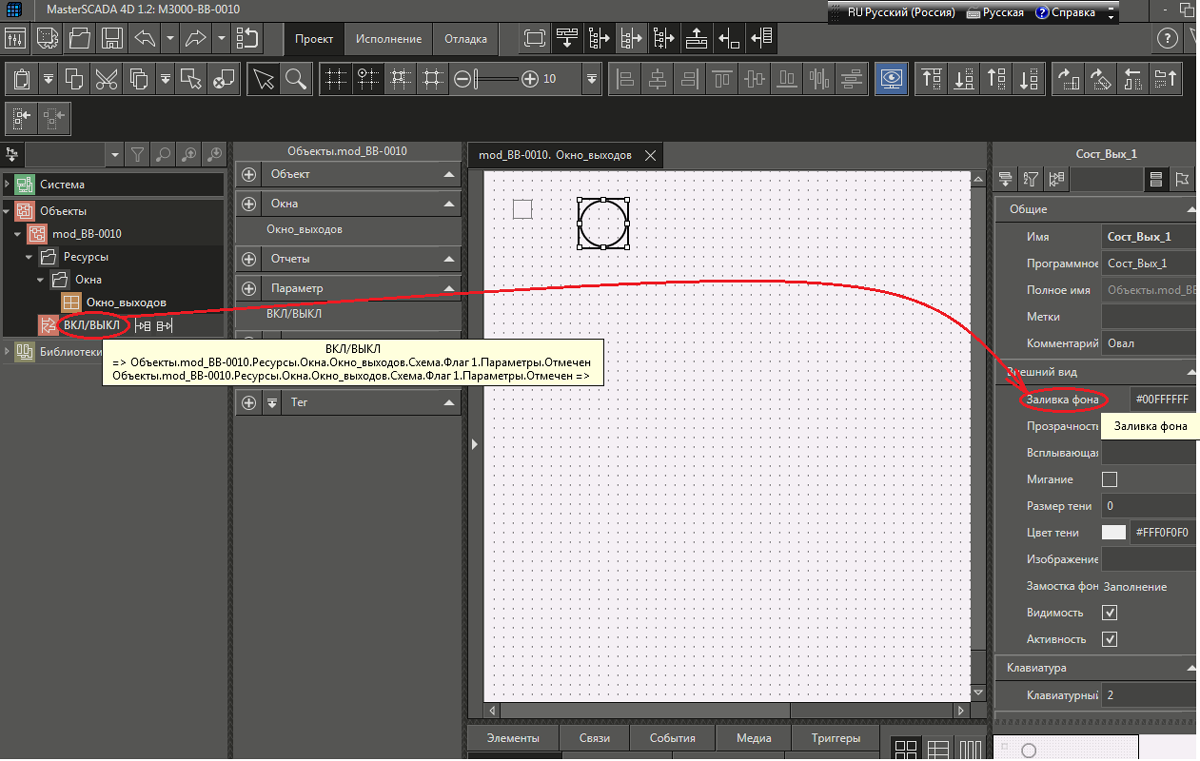Collapse the Ресурсы folder in tree
The image size is (1200, 761).
point(30,257)
